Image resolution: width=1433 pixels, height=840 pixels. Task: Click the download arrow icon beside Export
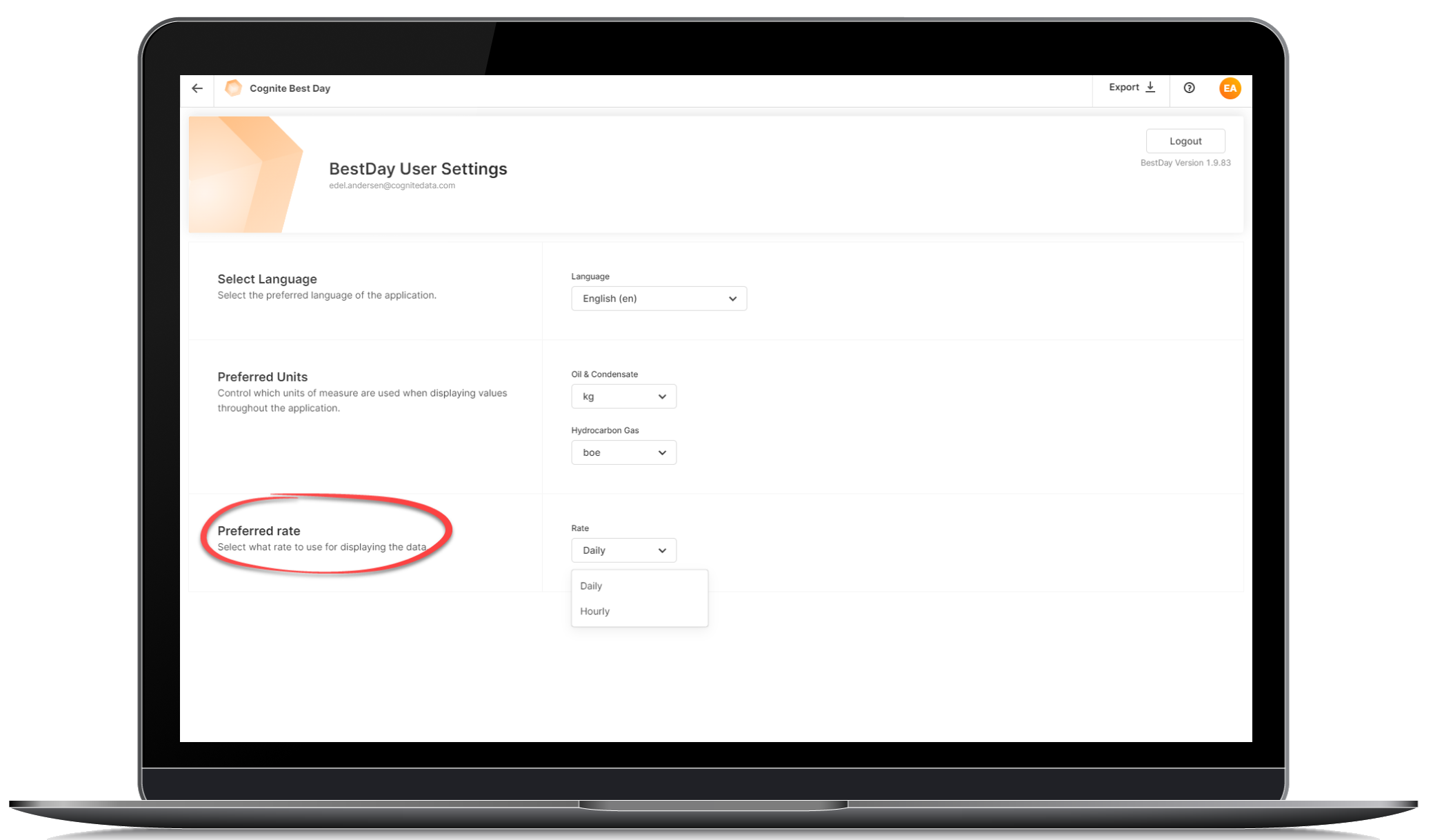point(1150,88)
